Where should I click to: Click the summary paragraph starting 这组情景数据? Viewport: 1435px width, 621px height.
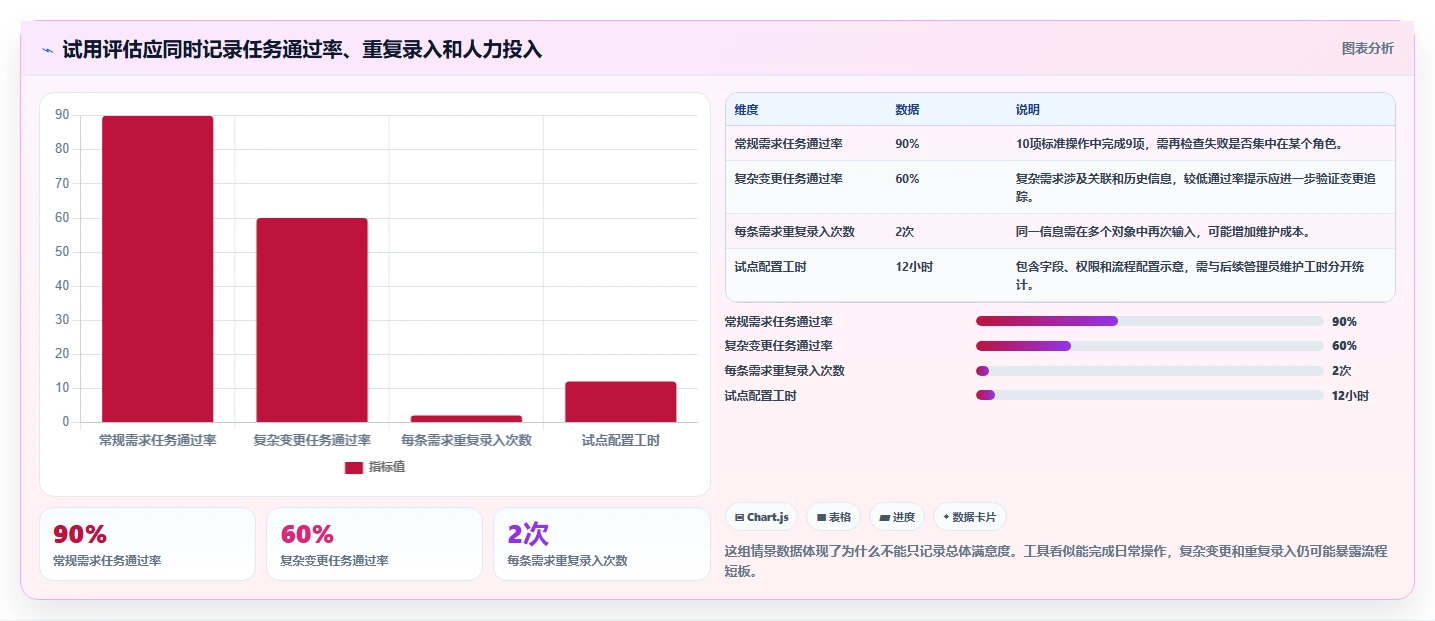click(1056, 561)
